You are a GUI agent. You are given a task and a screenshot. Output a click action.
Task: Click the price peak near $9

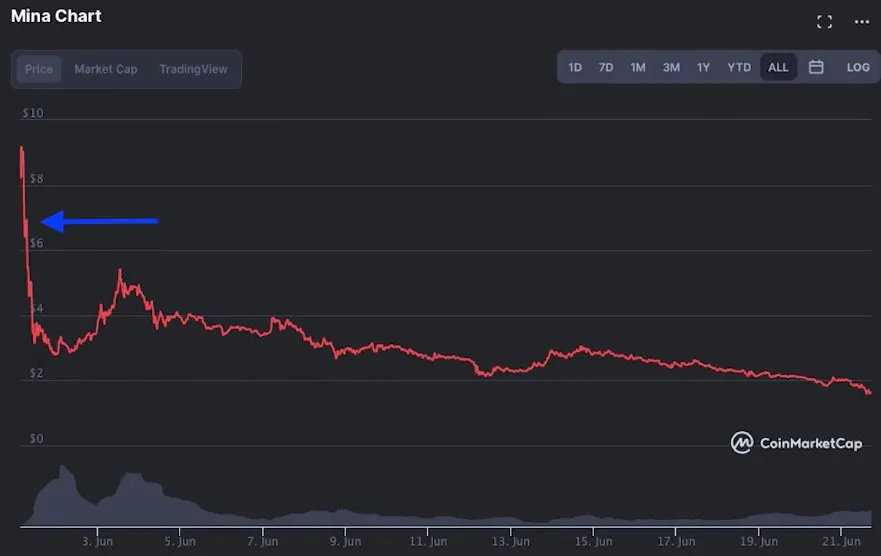21,148
